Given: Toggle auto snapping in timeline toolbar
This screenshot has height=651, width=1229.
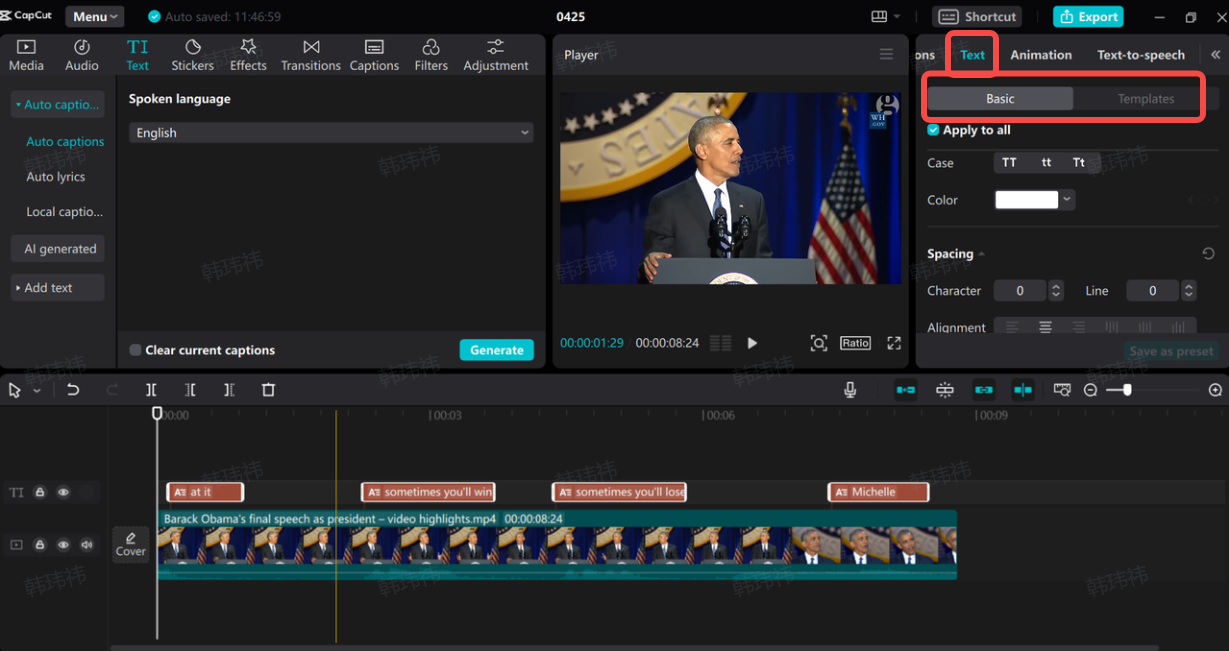Looking at the screenshot, I should pos(945,390).
